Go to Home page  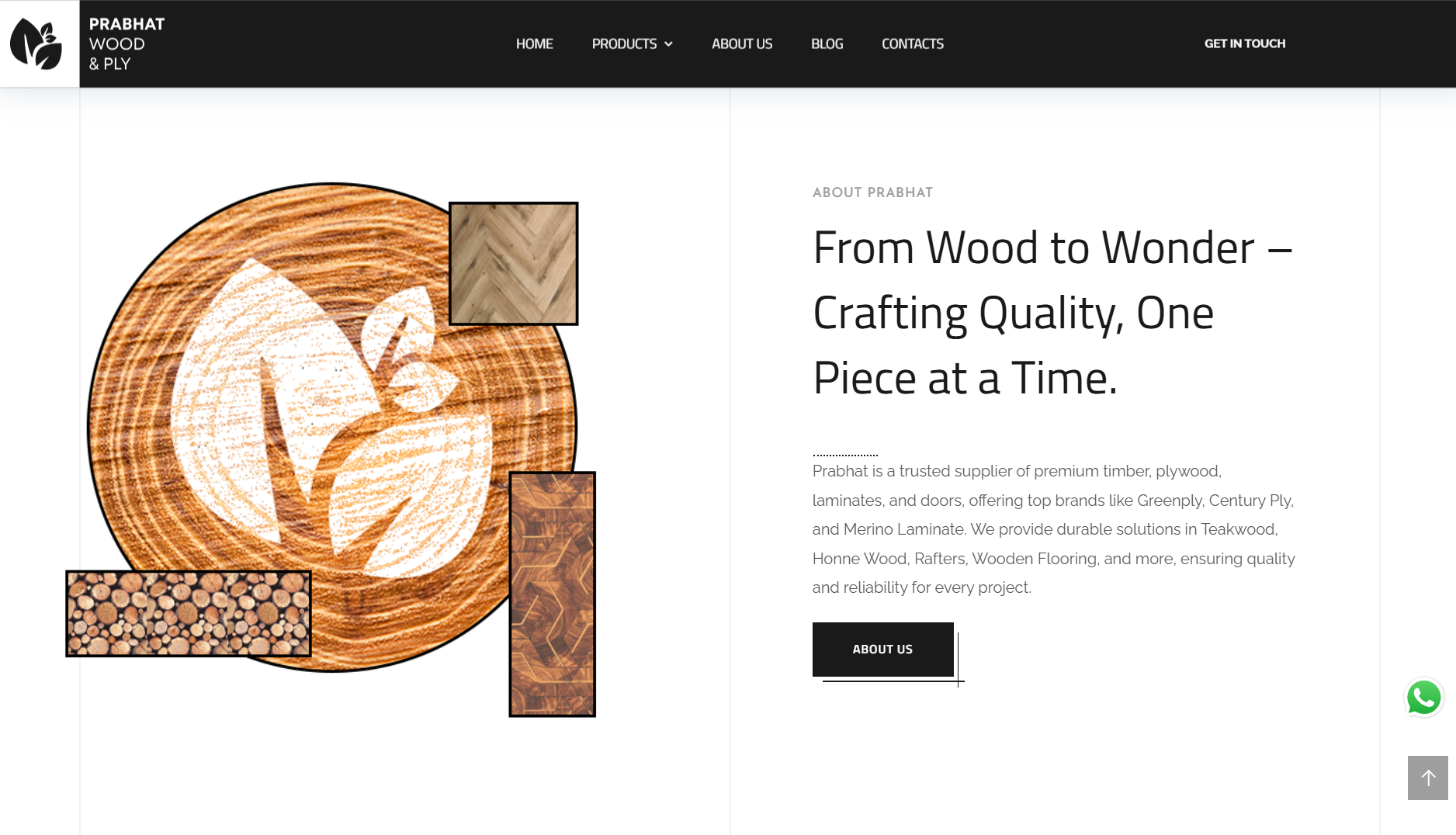(534, 44)
